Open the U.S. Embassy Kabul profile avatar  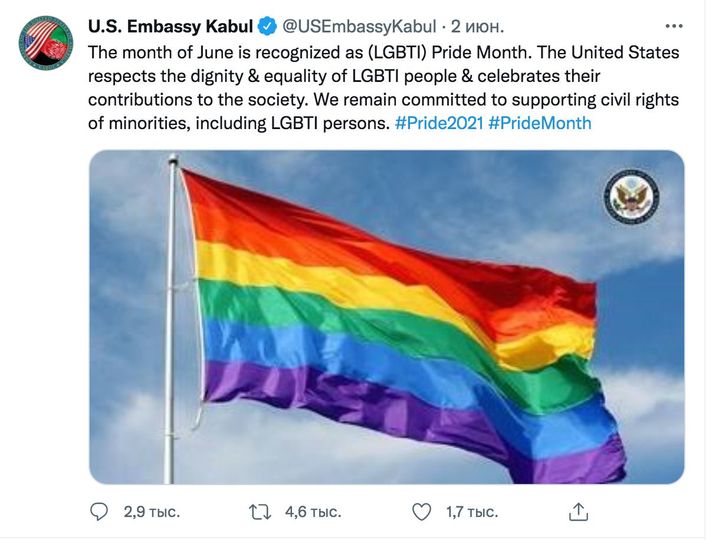point(45,43)
